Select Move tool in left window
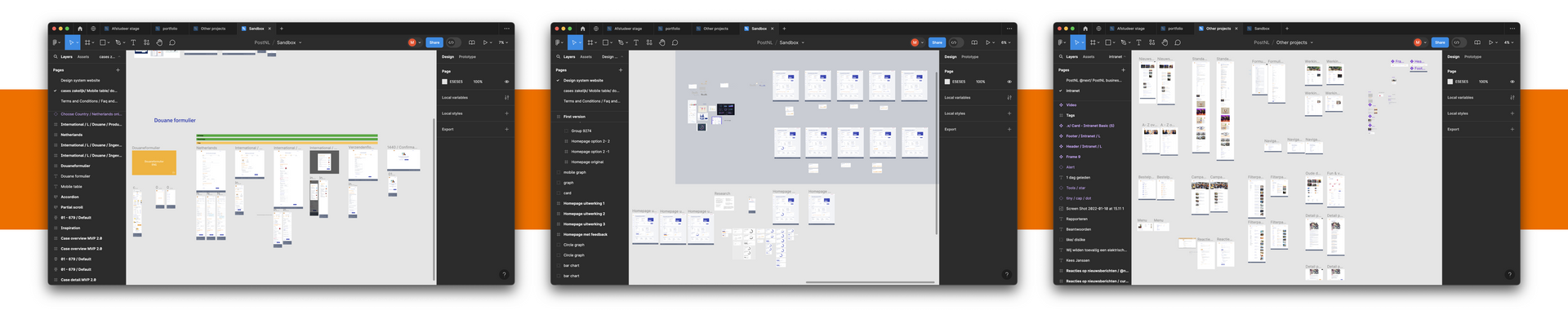 (x=72, y=42)
